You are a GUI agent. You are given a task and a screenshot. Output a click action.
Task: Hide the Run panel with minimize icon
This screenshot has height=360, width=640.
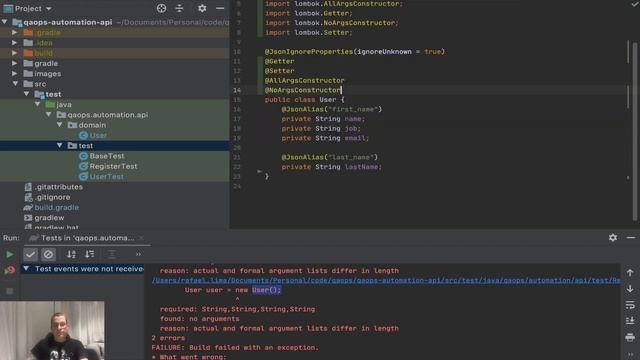click(x=631, y=238)
